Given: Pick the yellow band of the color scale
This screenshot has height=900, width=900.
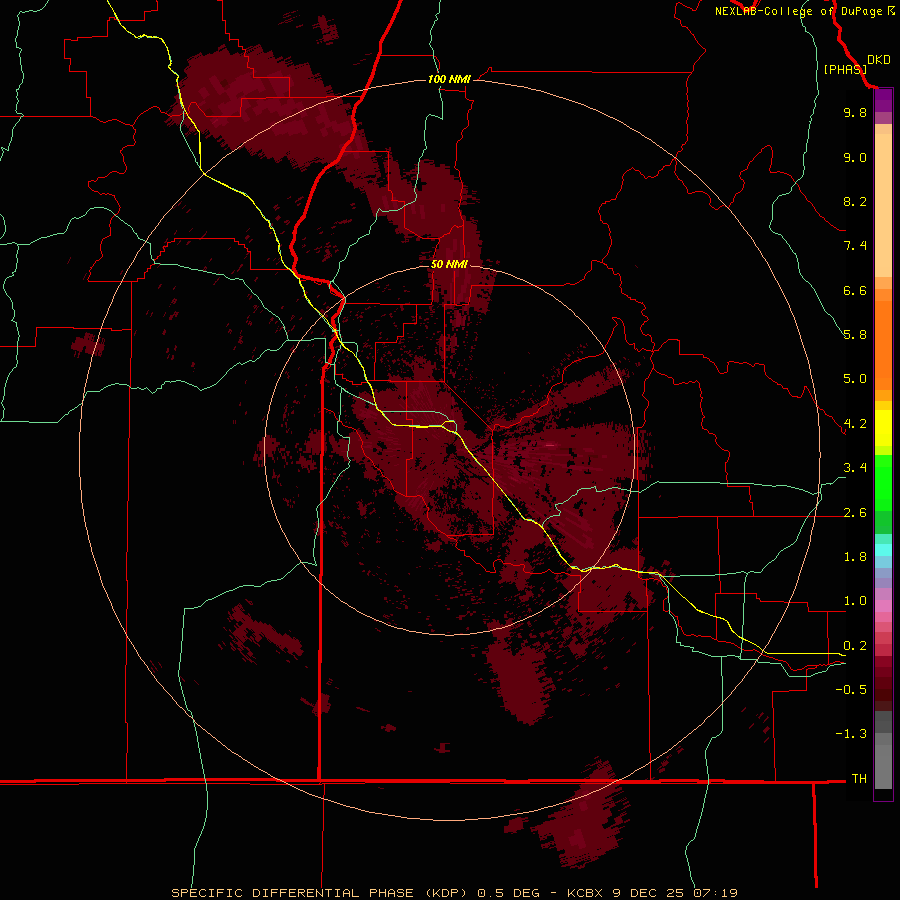Looking at the screenshot, I should [x=883, y=428].
